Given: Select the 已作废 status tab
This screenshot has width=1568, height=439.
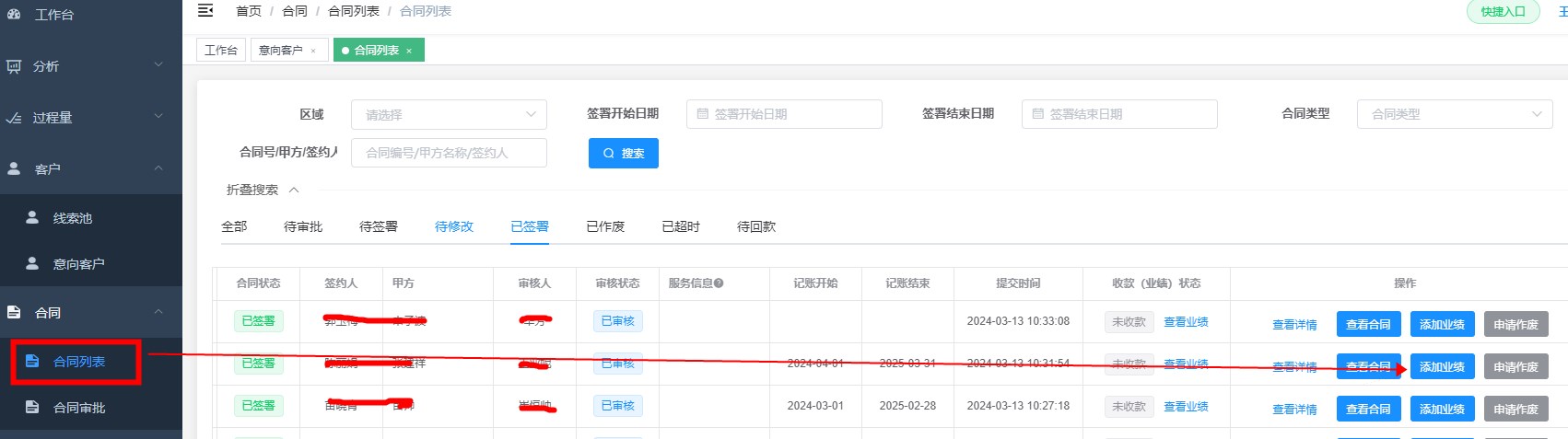Looking at the screenshot, I should coord(605,226).
